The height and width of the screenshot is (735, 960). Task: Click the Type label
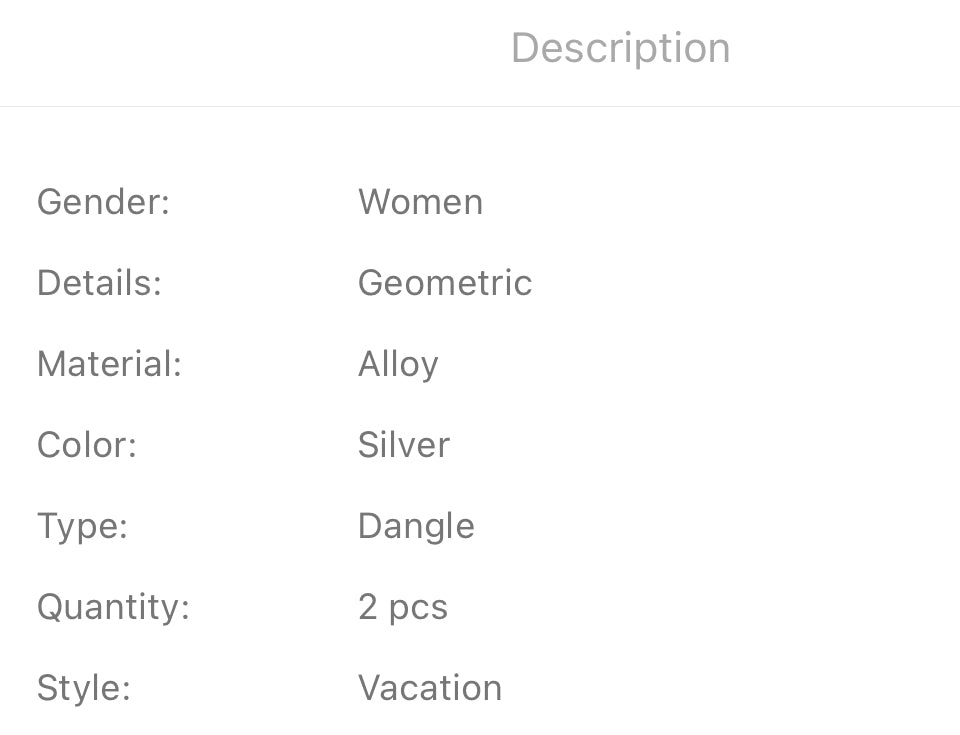pos(82,526)
